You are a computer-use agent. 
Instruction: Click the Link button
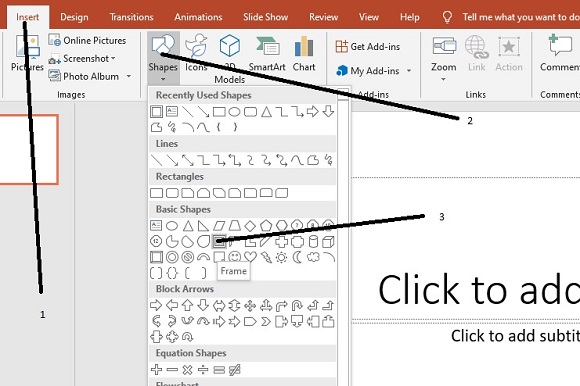476,53
